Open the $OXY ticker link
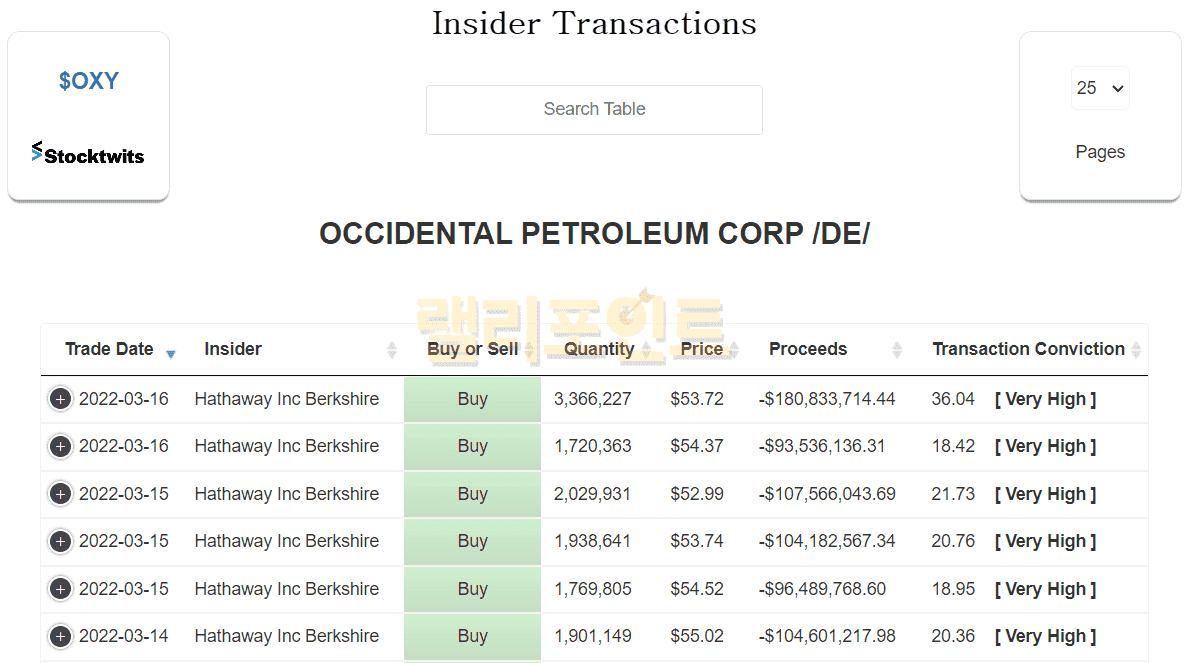 (88, 81)
